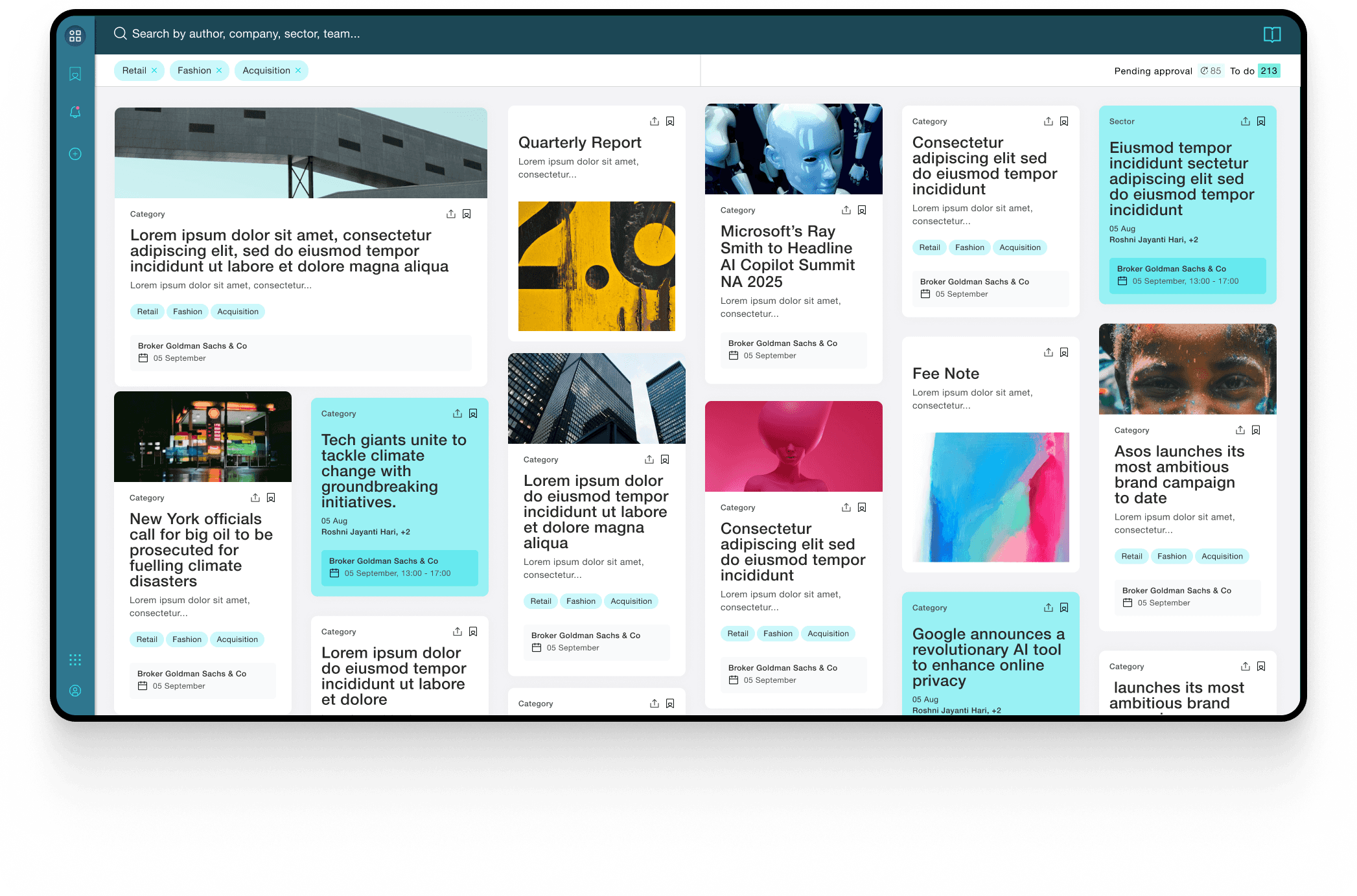Share the Quarterly Report card
This screenshot has height=896, width=1357.
click(x=655, y=121)
